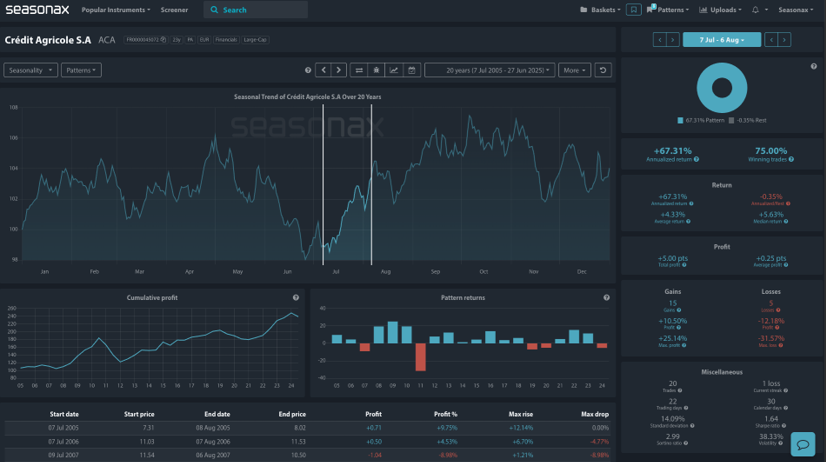Open the Seasonax account dropdown
This screenshot has height=462, width=827.
pyautogui.click(x=796, y=9)
